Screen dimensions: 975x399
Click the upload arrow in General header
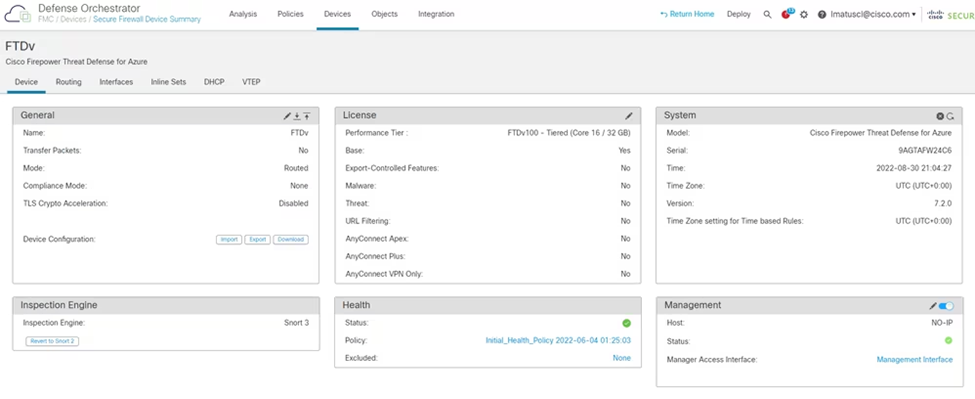click(307, 116)
